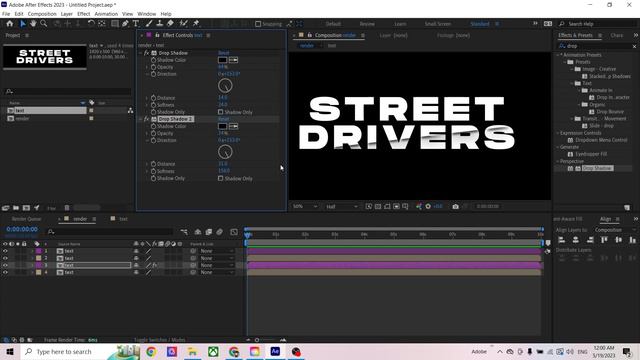Viewport: 640px width, 360px height.
Task: Click the Align Left icon in Align panel
Action: pyautogui.click(x=562, y=240)
